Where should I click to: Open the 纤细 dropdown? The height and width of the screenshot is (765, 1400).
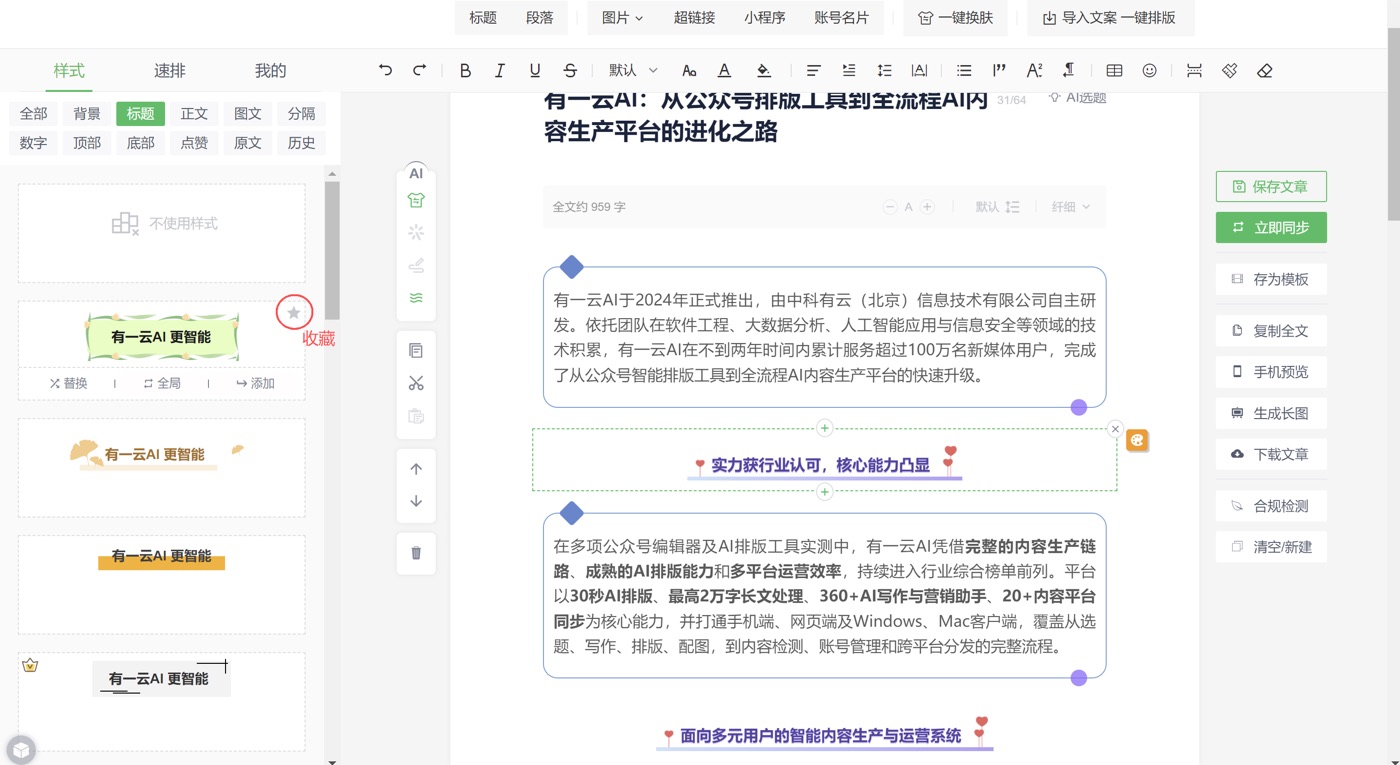[1070, 207]
